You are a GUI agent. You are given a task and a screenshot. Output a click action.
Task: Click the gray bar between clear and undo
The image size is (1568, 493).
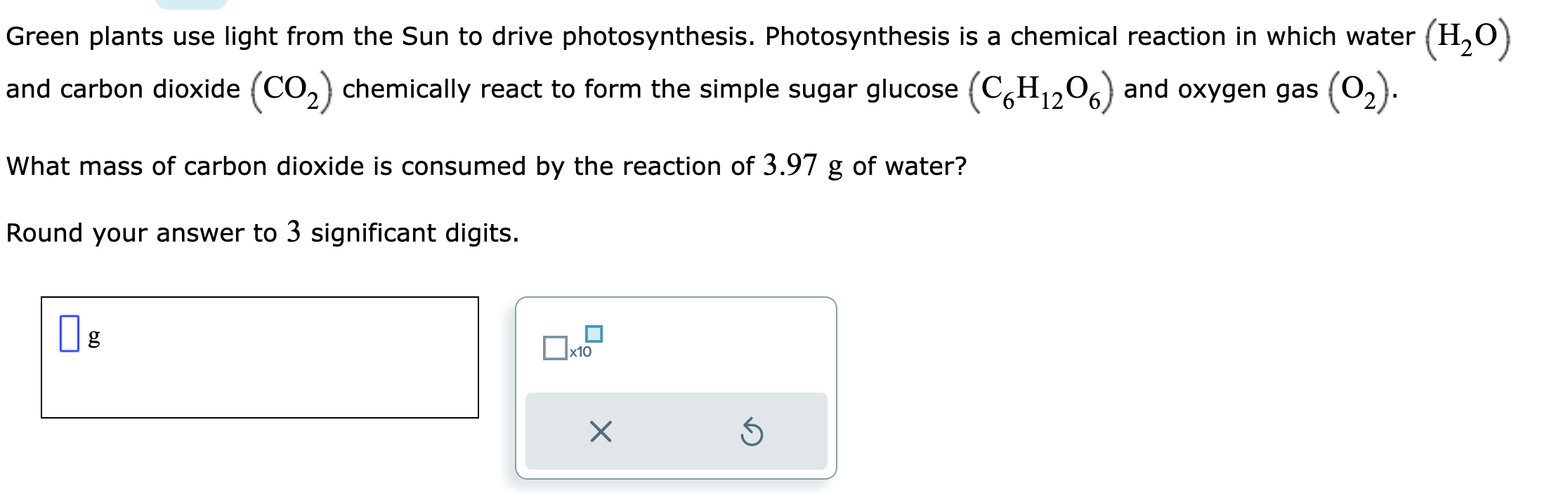click(x=676, y=432)
